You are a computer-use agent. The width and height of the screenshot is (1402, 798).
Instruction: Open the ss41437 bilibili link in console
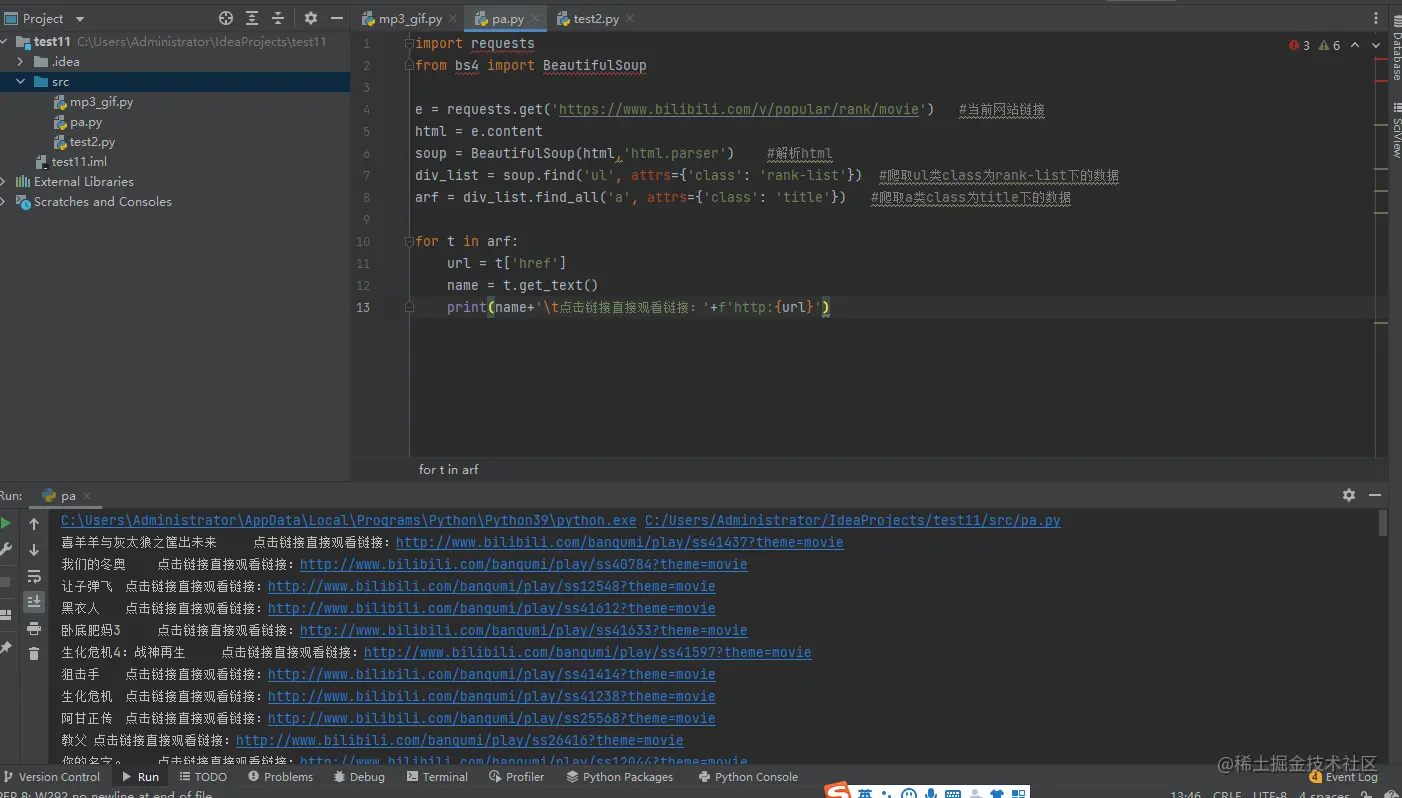[620, 542]
